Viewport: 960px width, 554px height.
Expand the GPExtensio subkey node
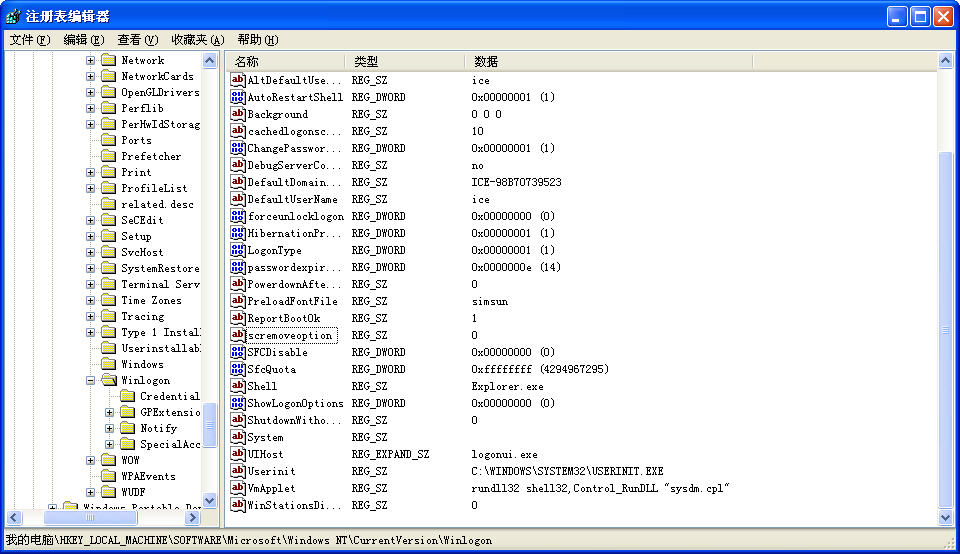tap(110, 413)
